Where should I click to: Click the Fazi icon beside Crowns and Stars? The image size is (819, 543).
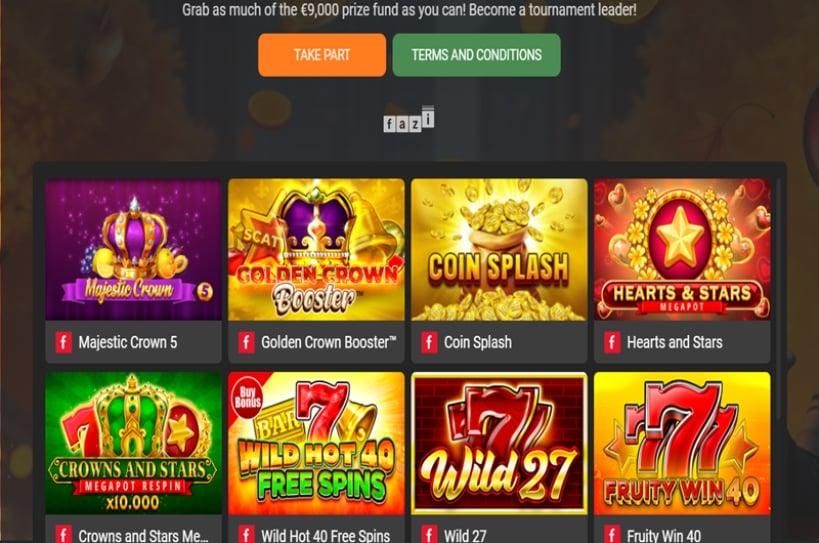click(x=64, y=534)
